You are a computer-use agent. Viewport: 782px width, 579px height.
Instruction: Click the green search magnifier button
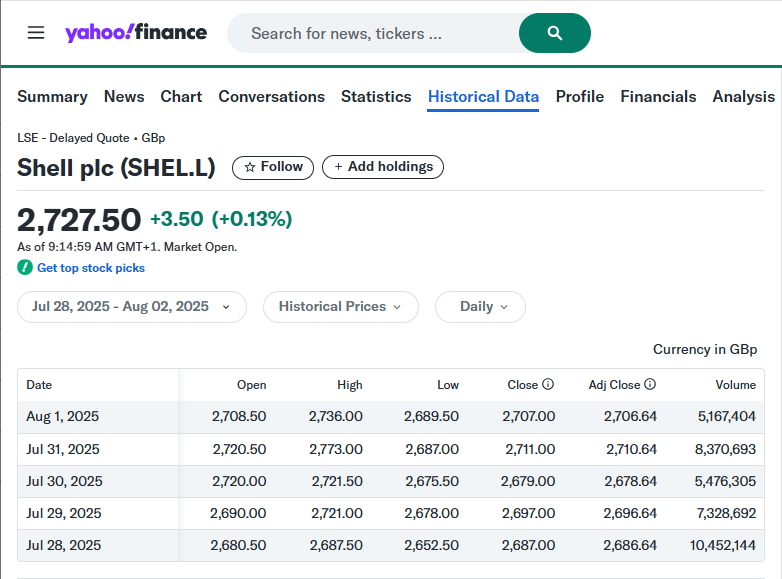pyautogui.click(x=555, y=33)
